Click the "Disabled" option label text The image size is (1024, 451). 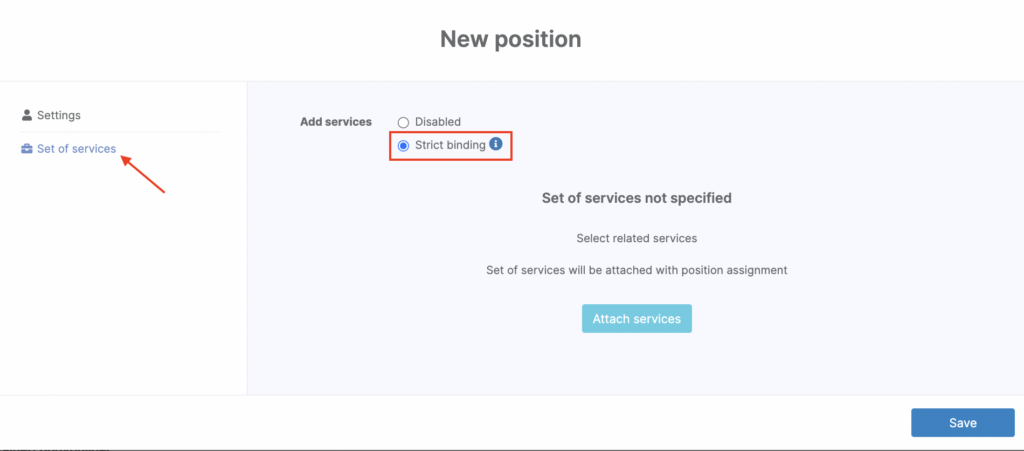(438, 122)
